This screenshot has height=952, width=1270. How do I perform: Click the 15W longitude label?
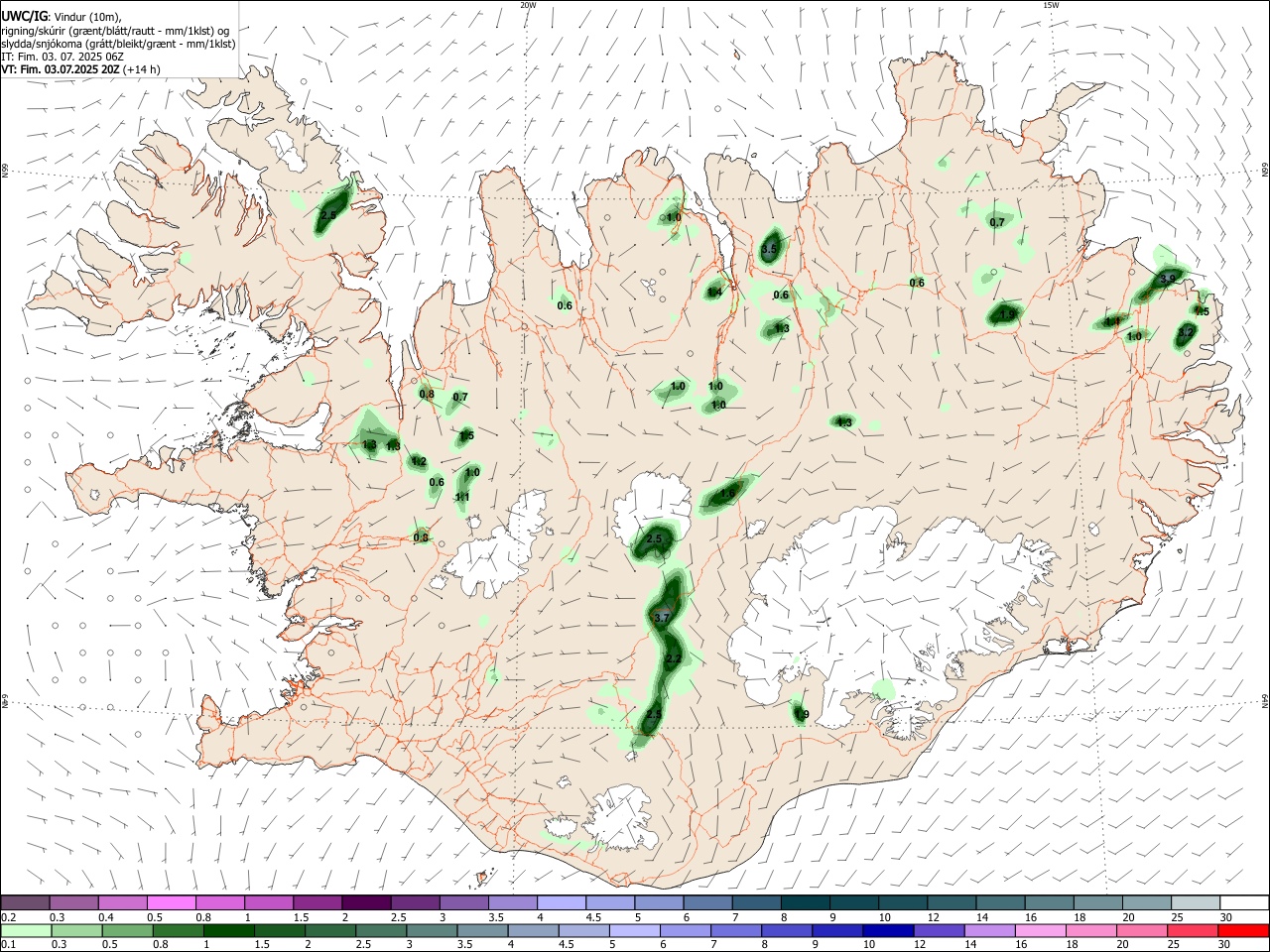[1051, 5]
